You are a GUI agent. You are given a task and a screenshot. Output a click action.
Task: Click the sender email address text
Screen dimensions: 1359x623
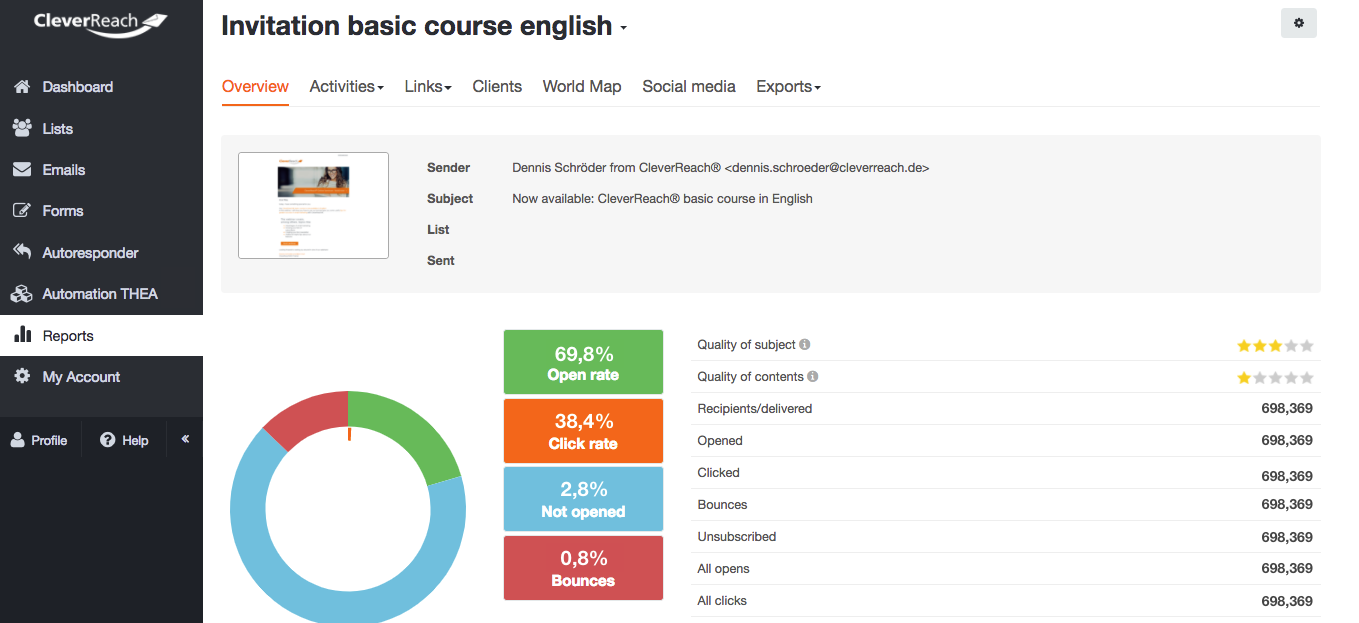point(827,168)
